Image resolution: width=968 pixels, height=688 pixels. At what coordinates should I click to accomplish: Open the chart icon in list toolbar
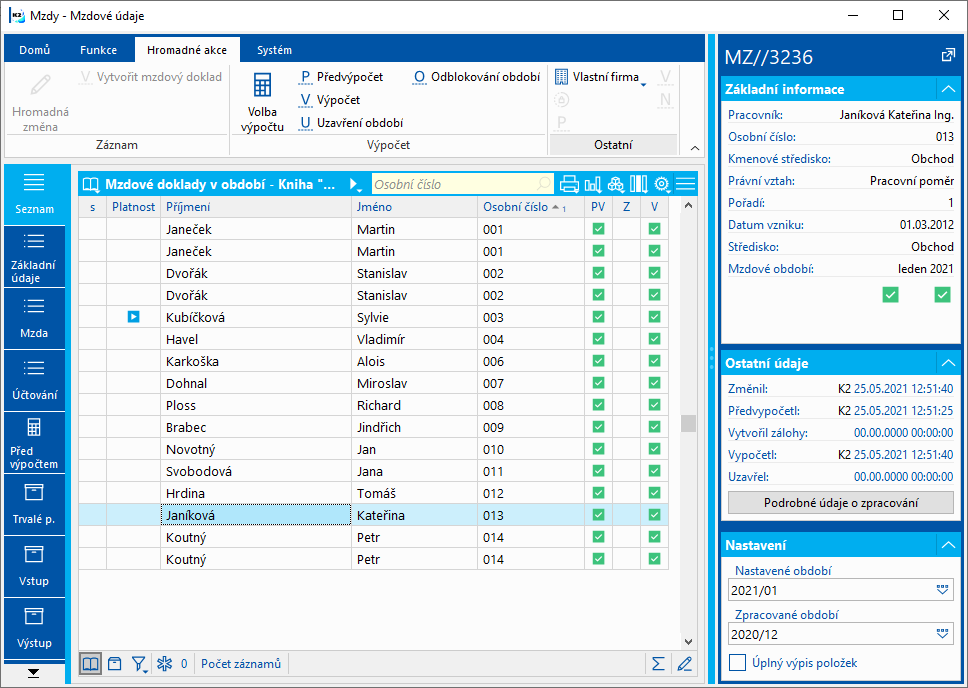(593, 184)
